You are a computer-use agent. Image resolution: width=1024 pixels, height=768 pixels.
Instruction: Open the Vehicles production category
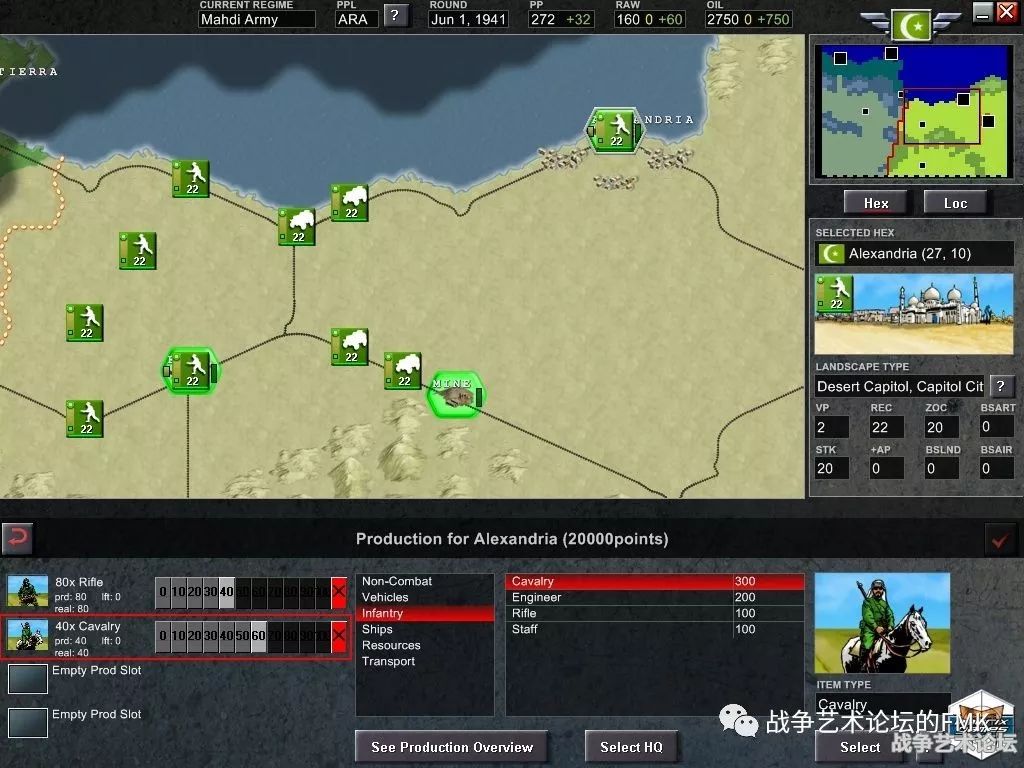(x=424, y=597)
